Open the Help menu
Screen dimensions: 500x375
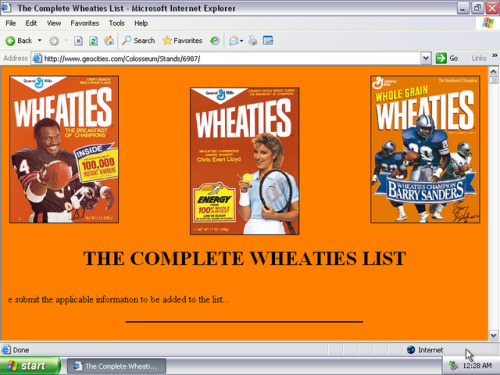point(141,23)
